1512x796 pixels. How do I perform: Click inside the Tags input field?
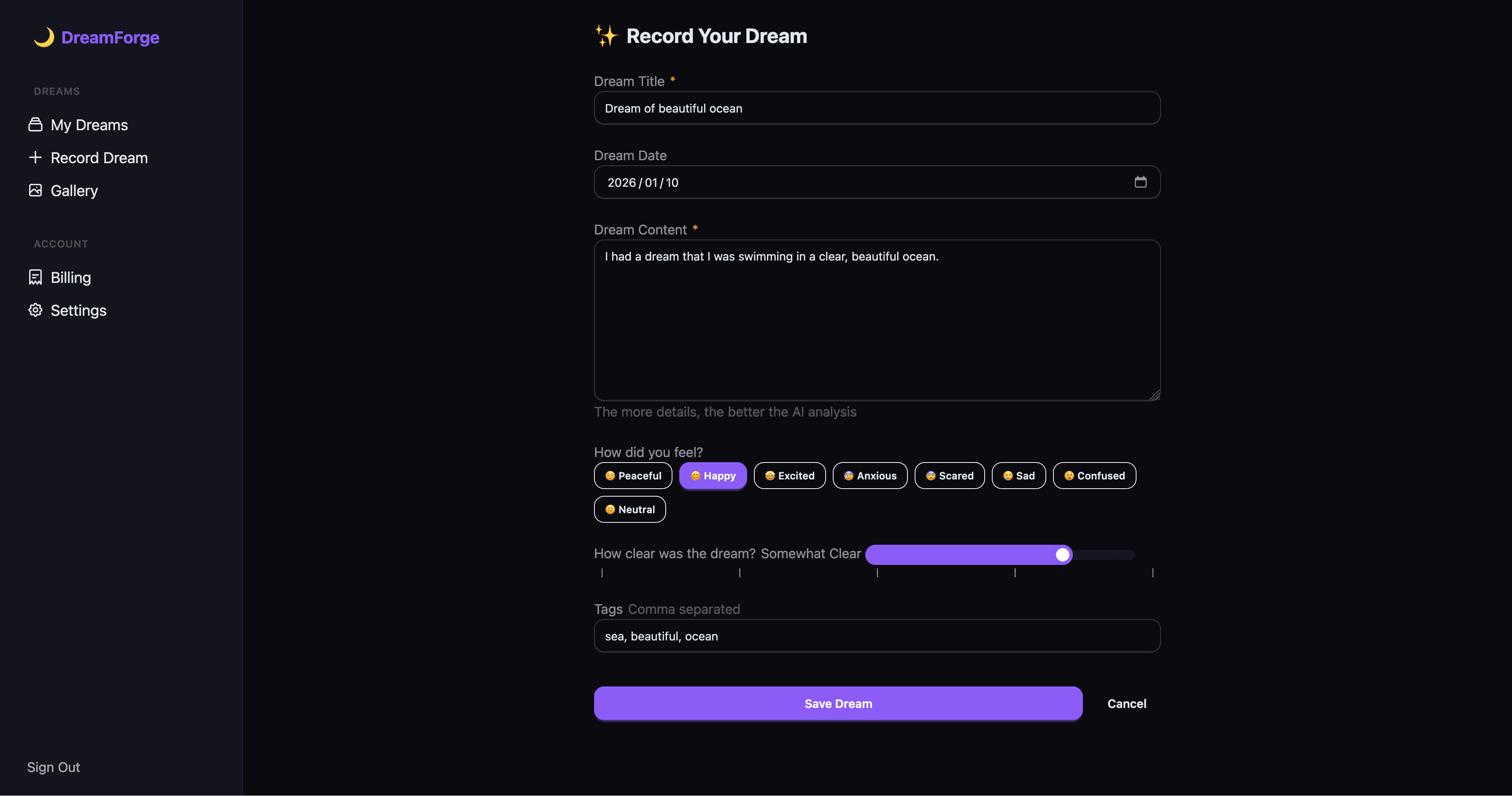pos(876,635)
